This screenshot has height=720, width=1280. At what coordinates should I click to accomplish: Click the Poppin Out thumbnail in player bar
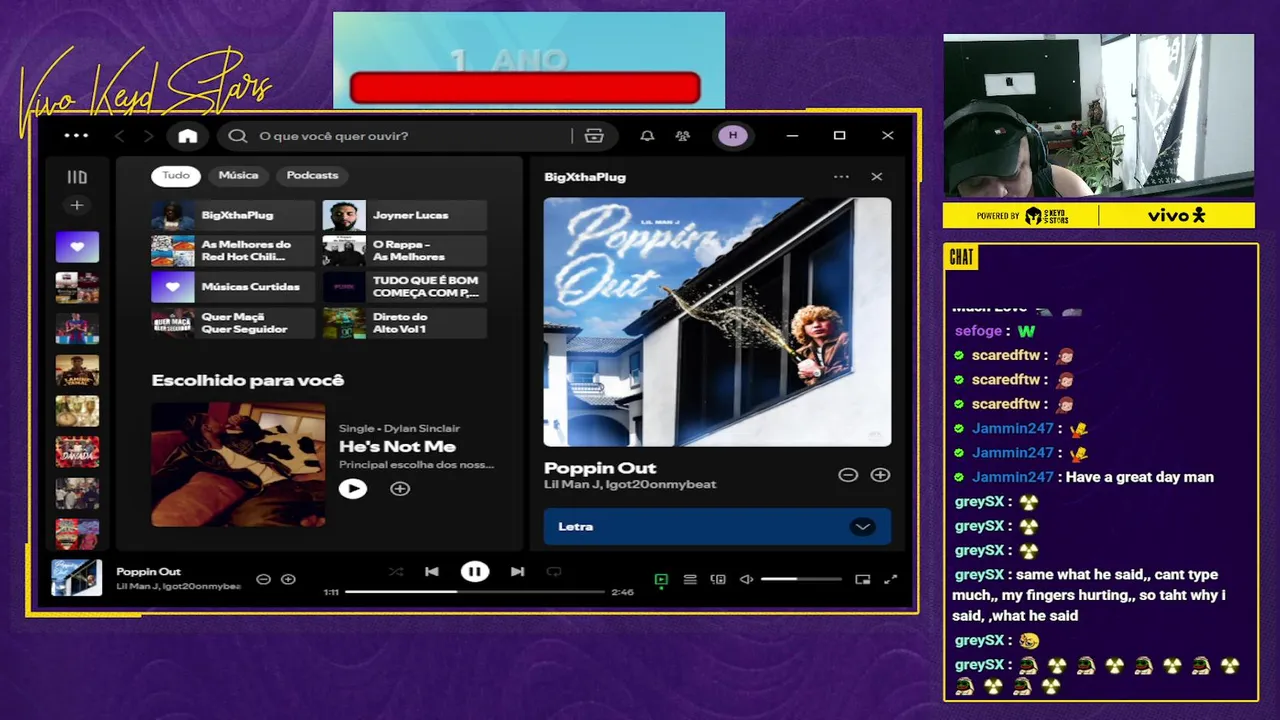(77, 578)
